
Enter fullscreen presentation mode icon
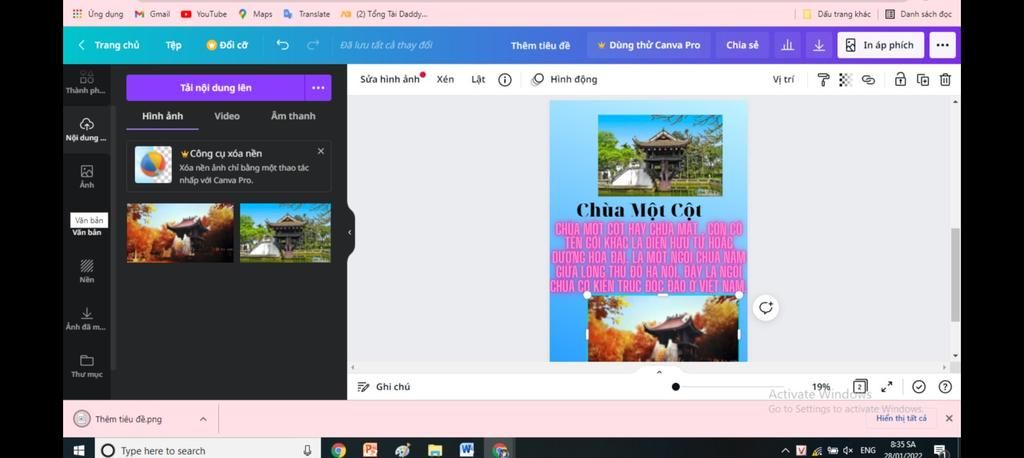[x=886, y=387]
